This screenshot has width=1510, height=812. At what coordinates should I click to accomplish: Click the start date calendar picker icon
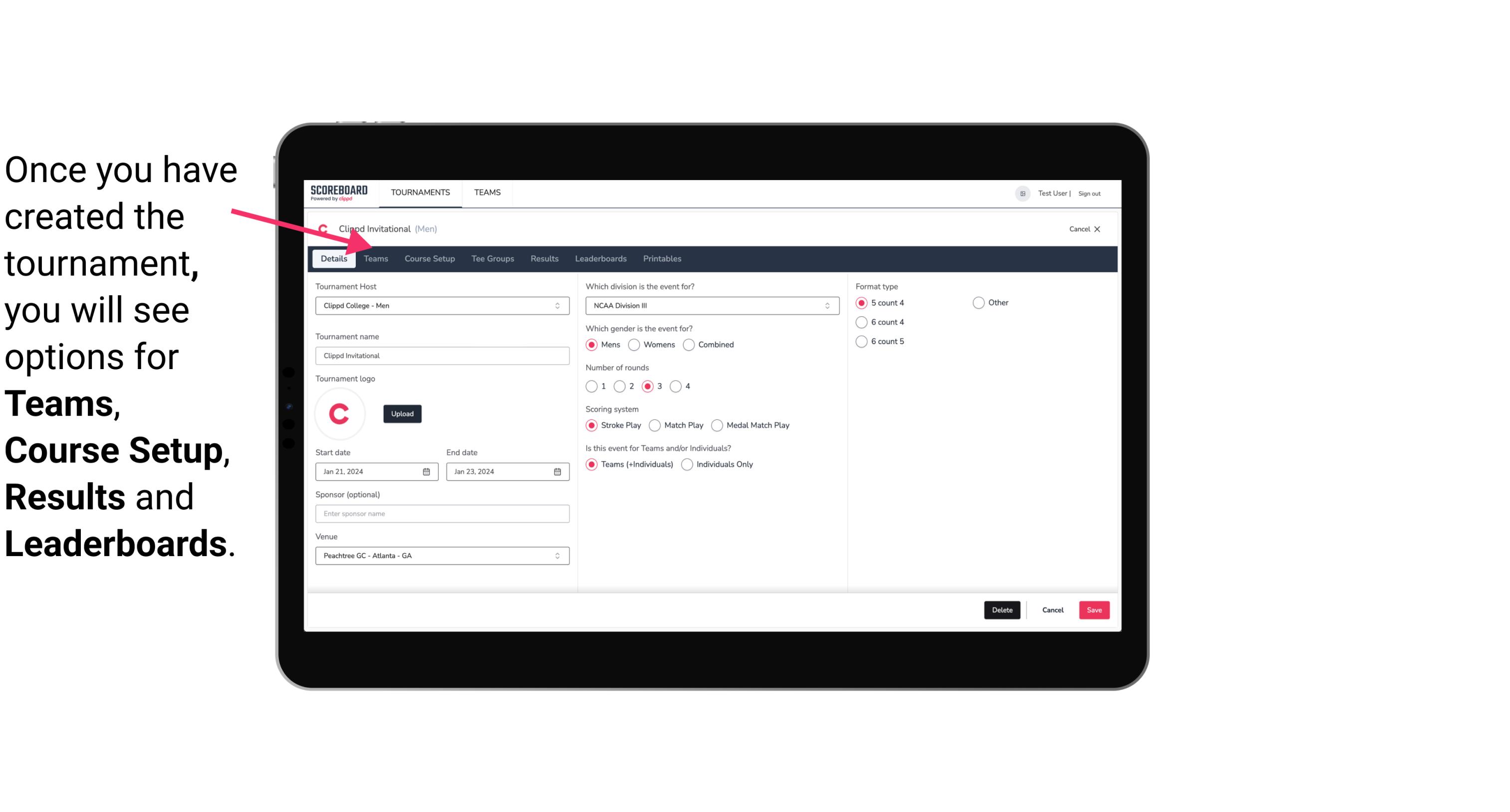click(426, 471)
